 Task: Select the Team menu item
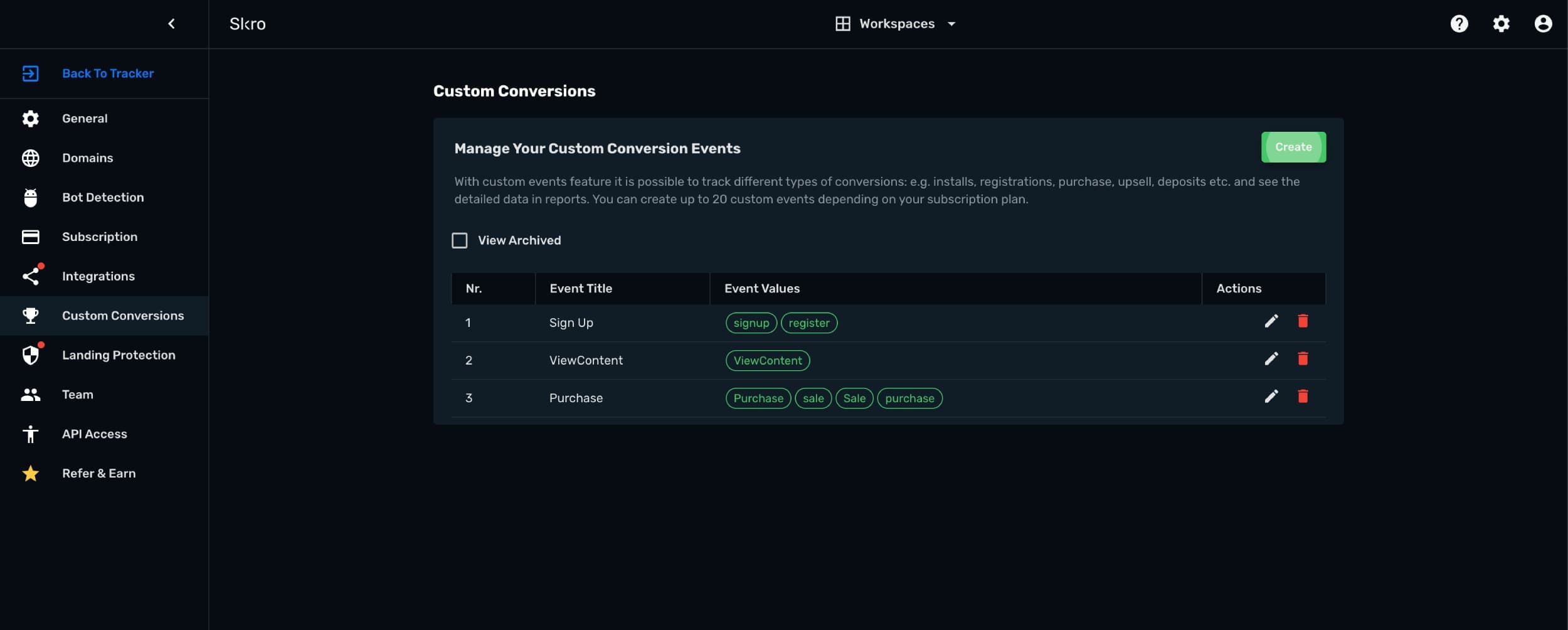coord(104,395)
